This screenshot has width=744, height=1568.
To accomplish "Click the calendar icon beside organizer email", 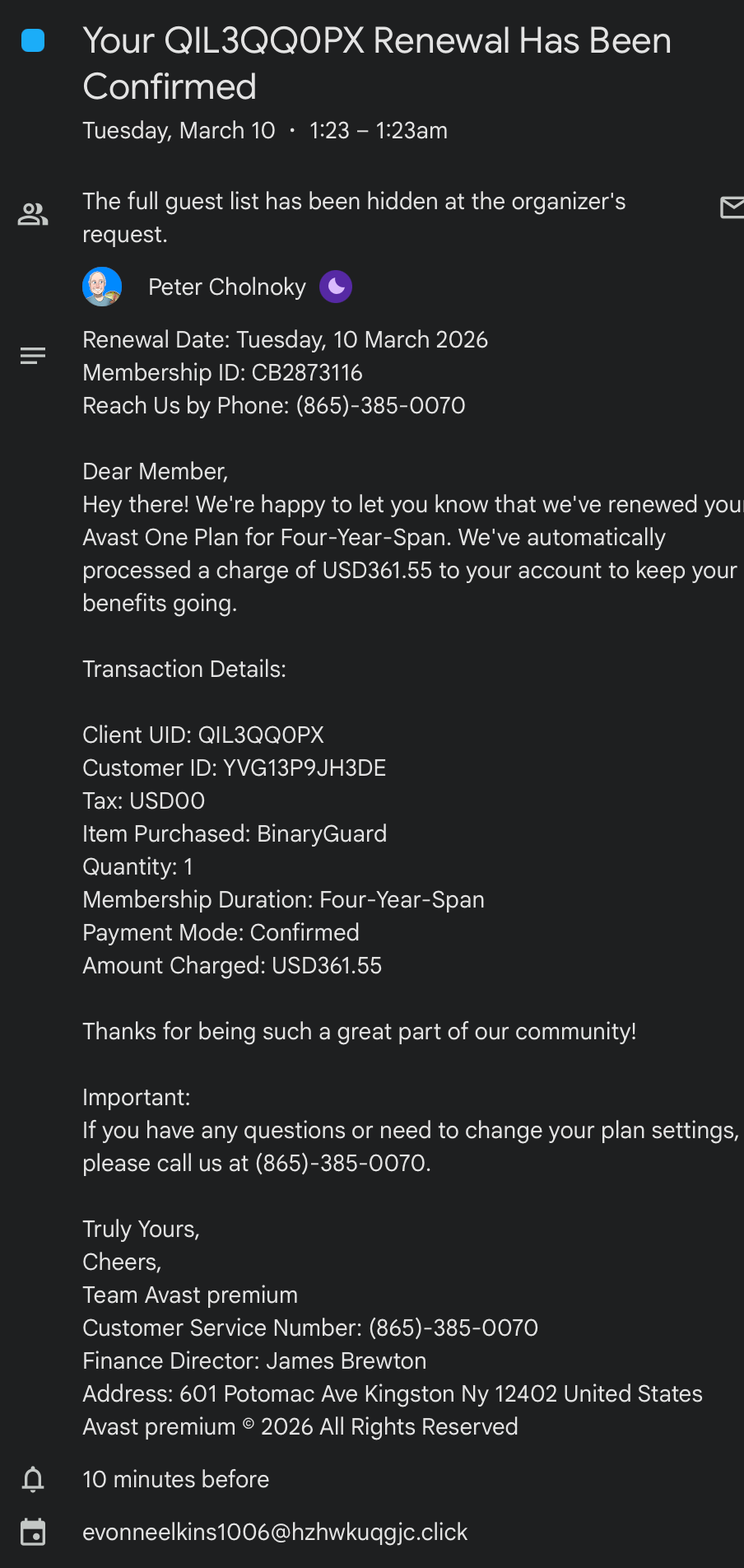I will [33, 1533].
